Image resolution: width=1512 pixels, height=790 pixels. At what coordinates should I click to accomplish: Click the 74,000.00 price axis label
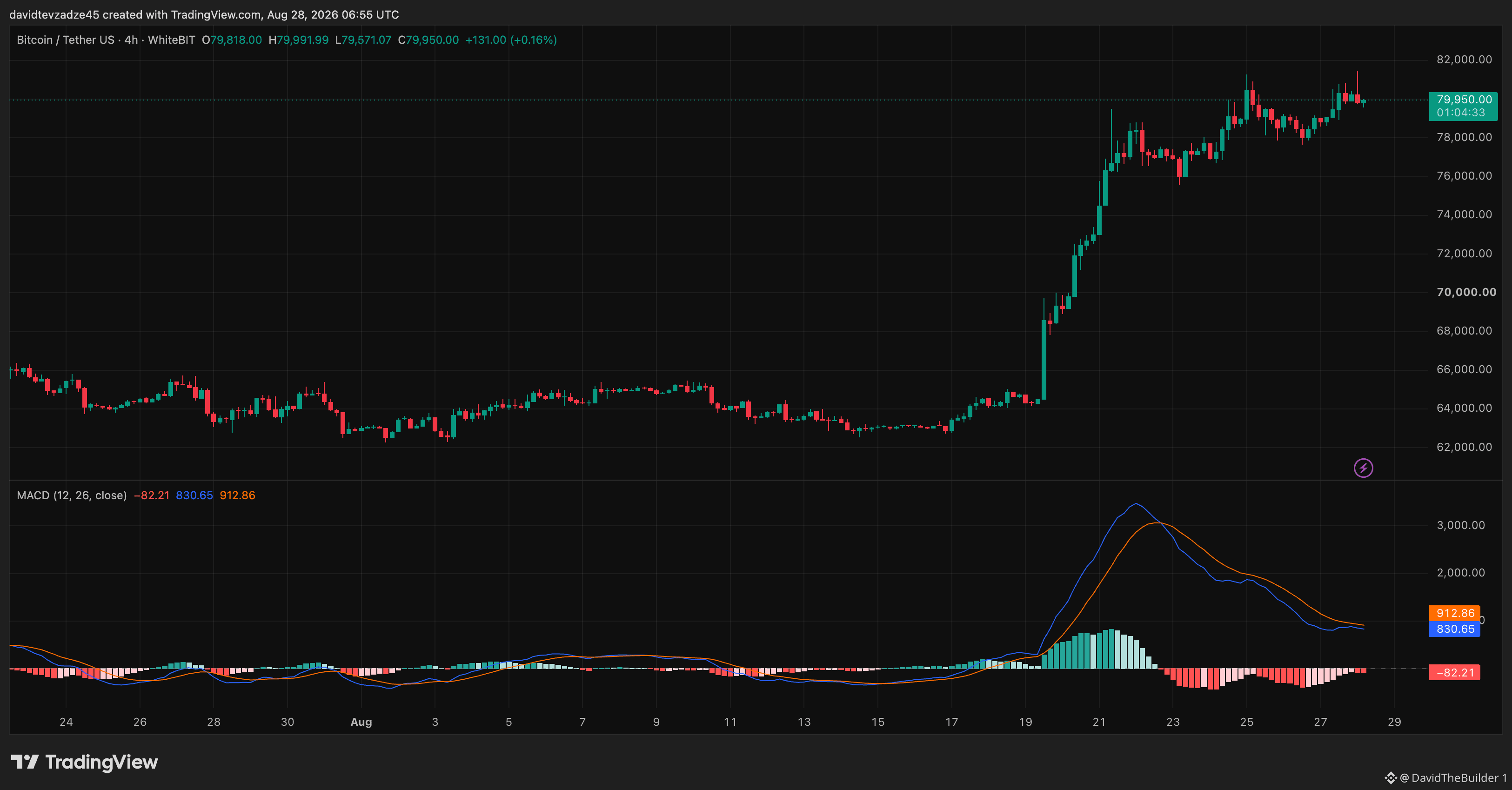coord(1464,214)
